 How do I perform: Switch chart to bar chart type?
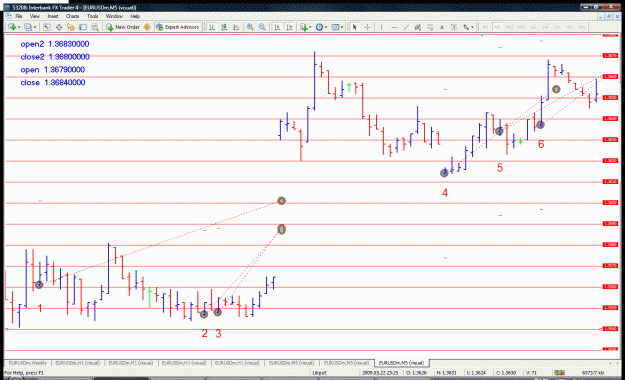point(212,27)
